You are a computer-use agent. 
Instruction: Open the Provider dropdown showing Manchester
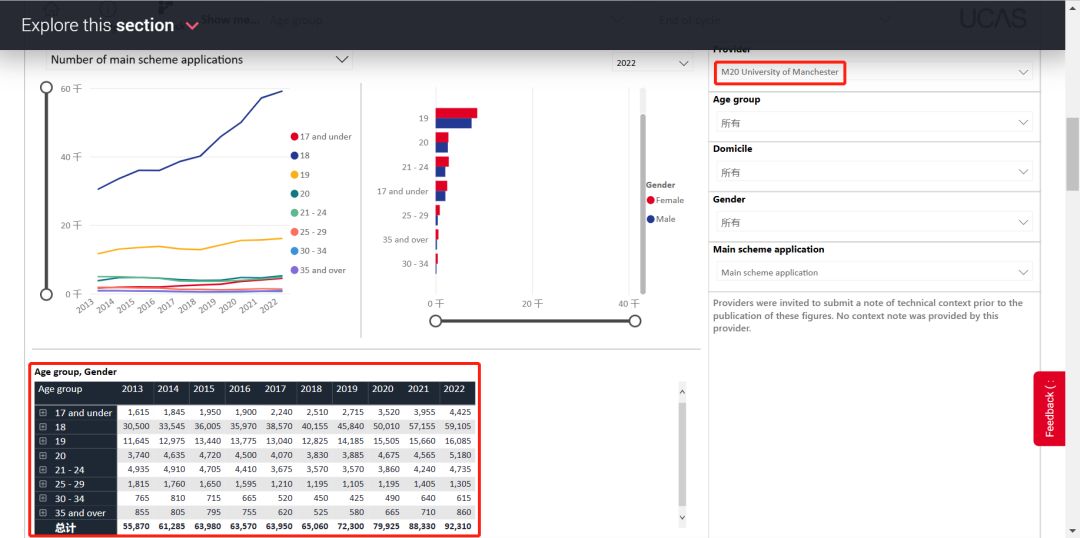pyautogui.click(x=873, y=72)
